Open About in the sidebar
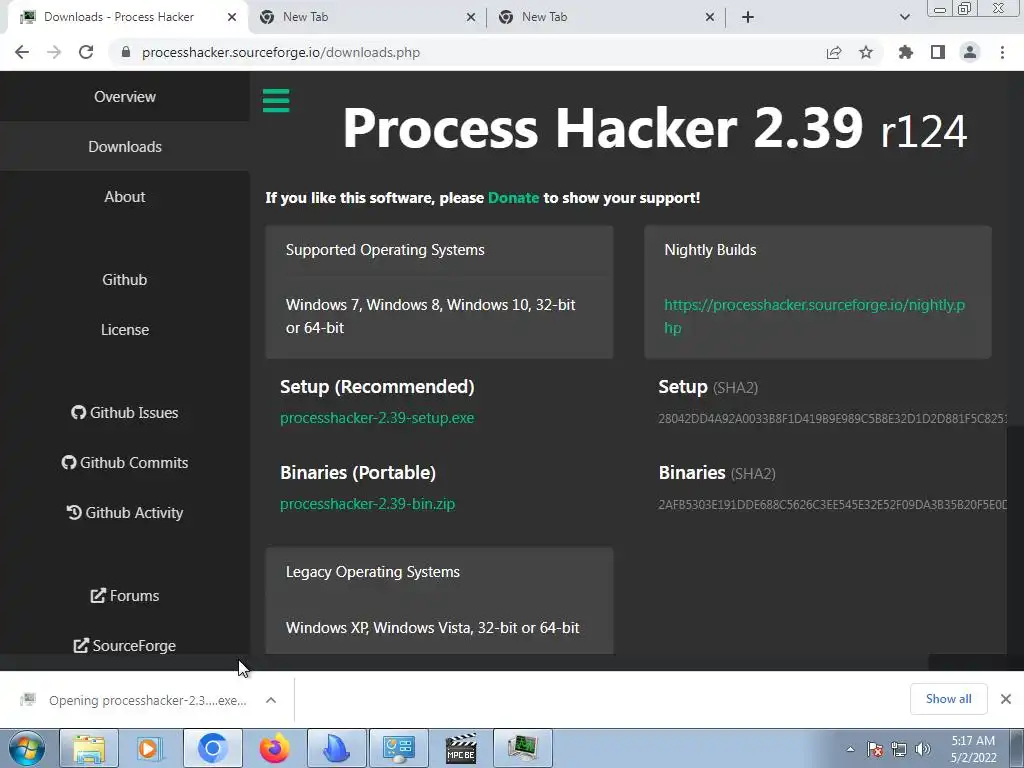Screen dimensions: 1024x768 tap(125, 197)
